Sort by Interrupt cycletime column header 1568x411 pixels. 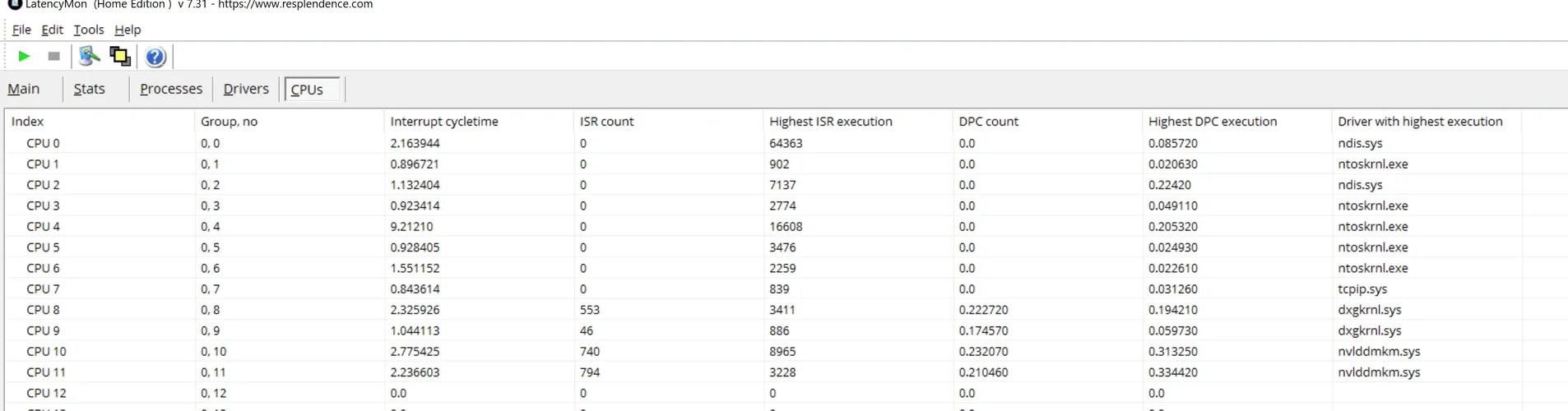(444, 122)
